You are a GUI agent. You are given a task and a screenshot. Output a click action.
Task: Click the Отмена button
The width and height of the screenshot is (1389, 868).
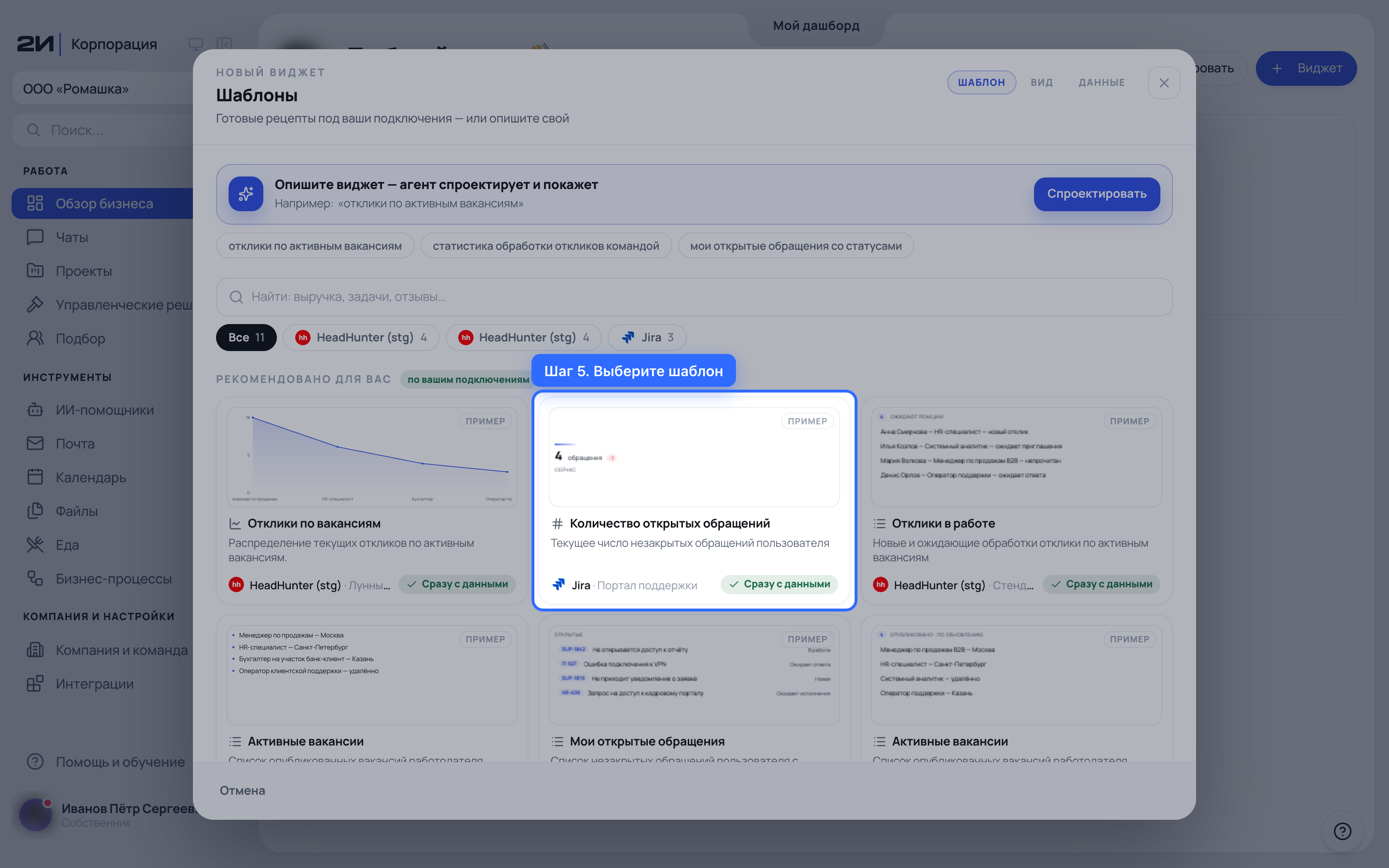click(x=242, y=790)
